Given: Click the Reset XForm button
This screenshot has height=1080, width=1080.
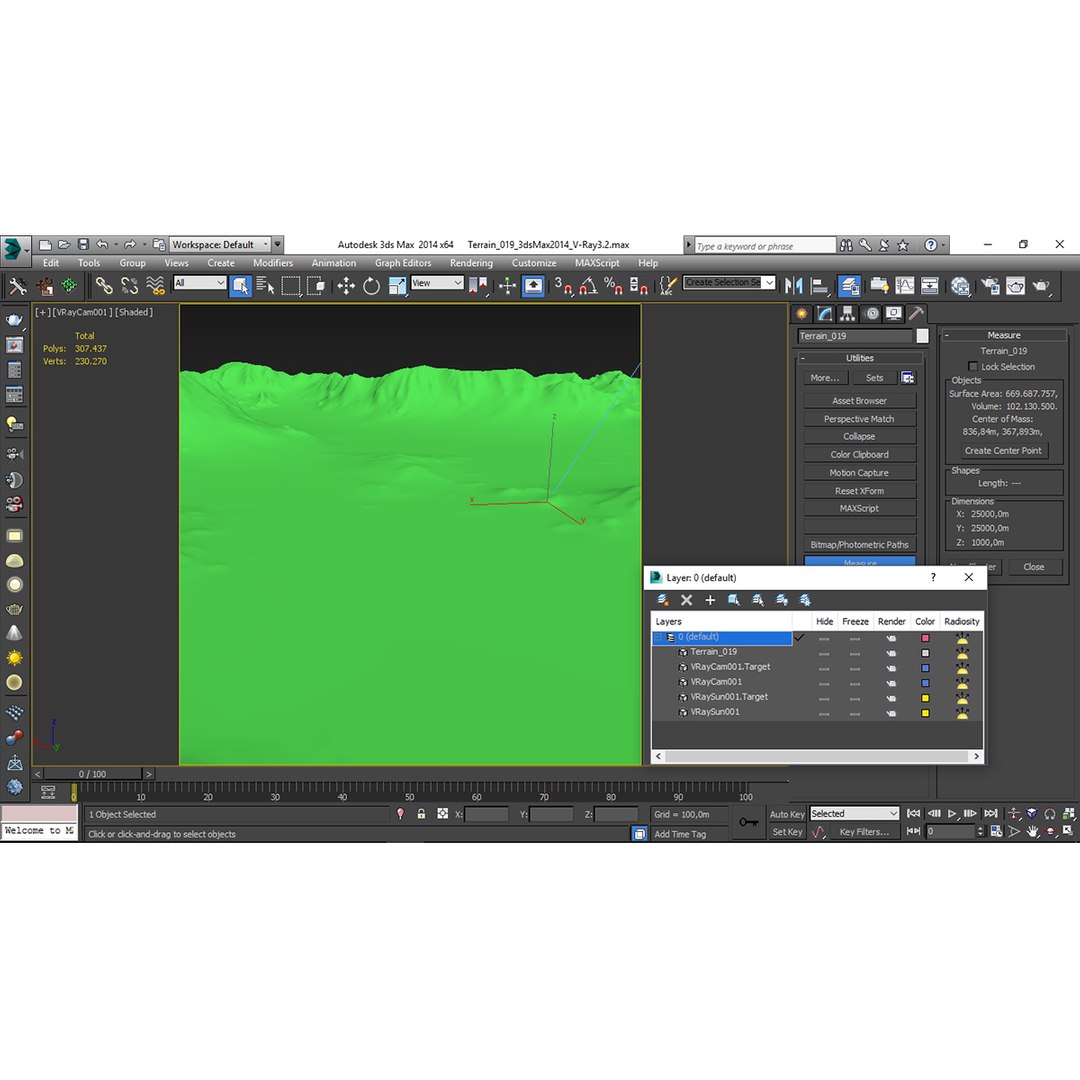Looking at the screenshot, I should pyautogui.click(x=860, y=491).
